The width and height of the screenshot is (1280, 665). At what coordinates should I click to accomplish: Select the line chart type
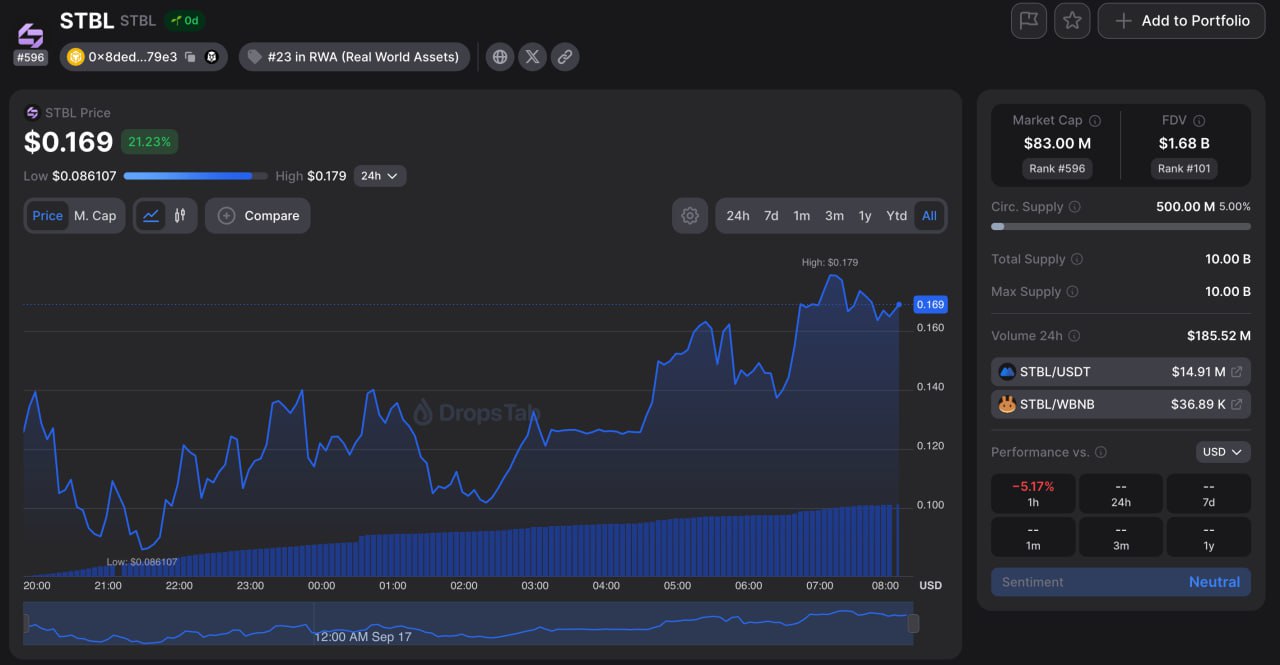coord(151,216)
